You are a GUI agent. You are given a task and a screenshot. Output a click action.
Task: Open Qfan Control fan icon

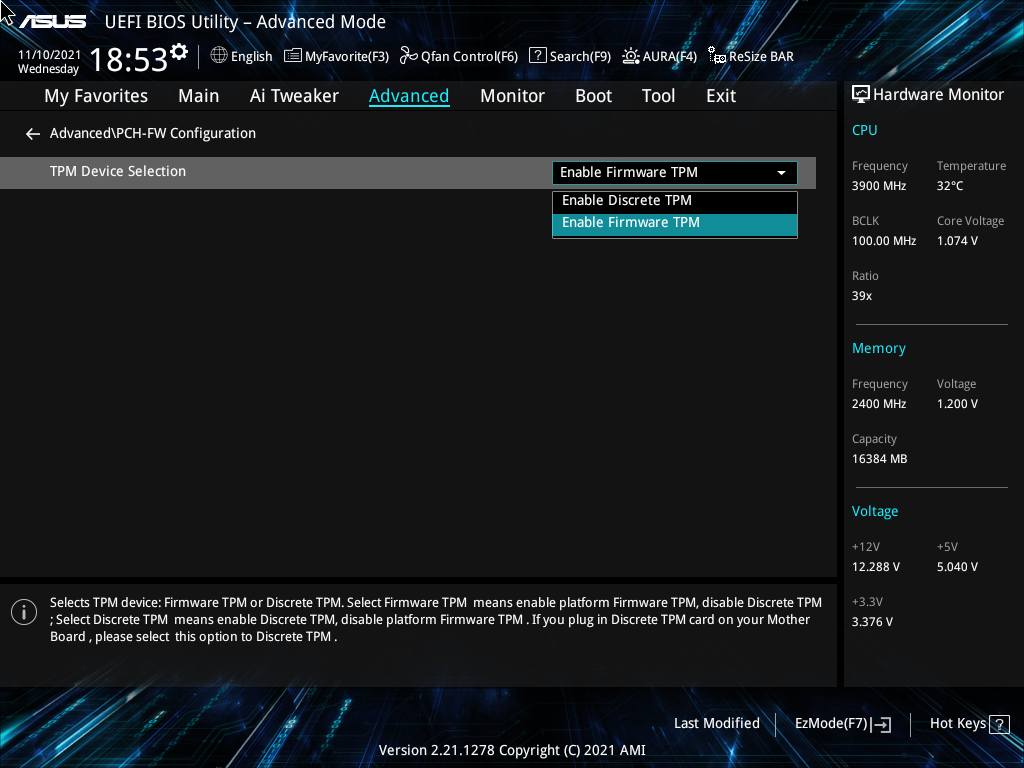pos(409,56)
